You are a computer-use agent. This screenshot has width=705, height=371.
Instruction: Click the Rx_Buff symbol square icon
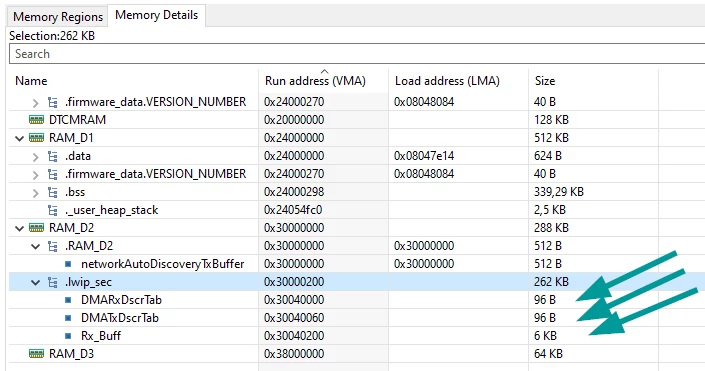coord(68,336)
